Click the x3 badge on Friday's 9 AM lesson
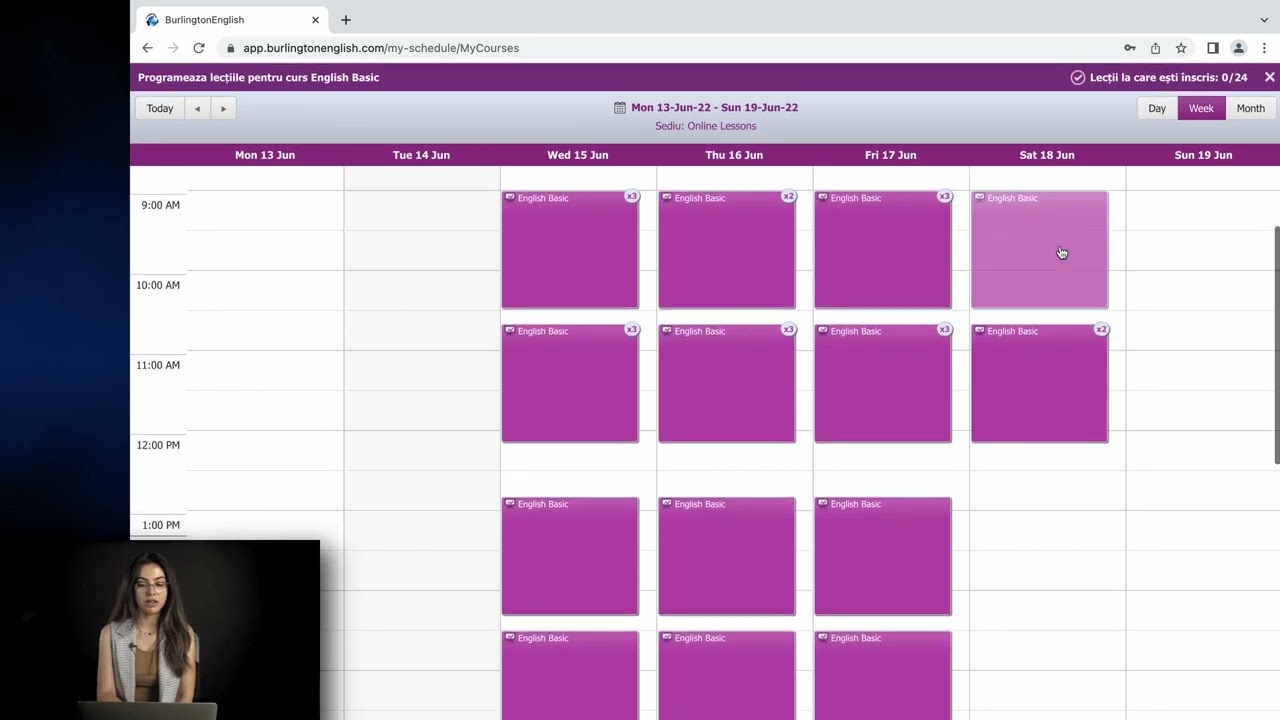1280x720 pixels. tap(945, 196)
